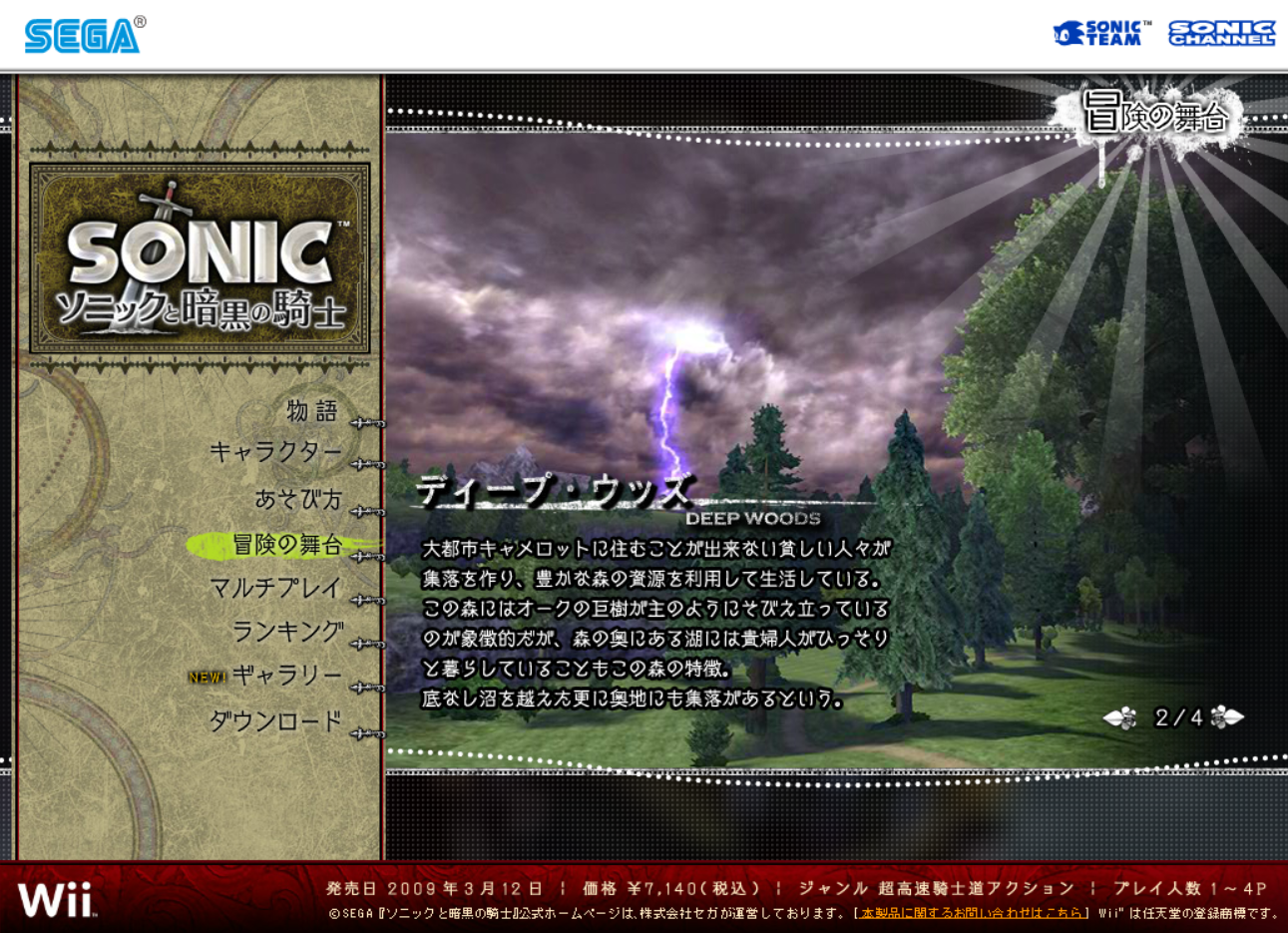Go to next stage with right arrow

(x=1227, y=716)
